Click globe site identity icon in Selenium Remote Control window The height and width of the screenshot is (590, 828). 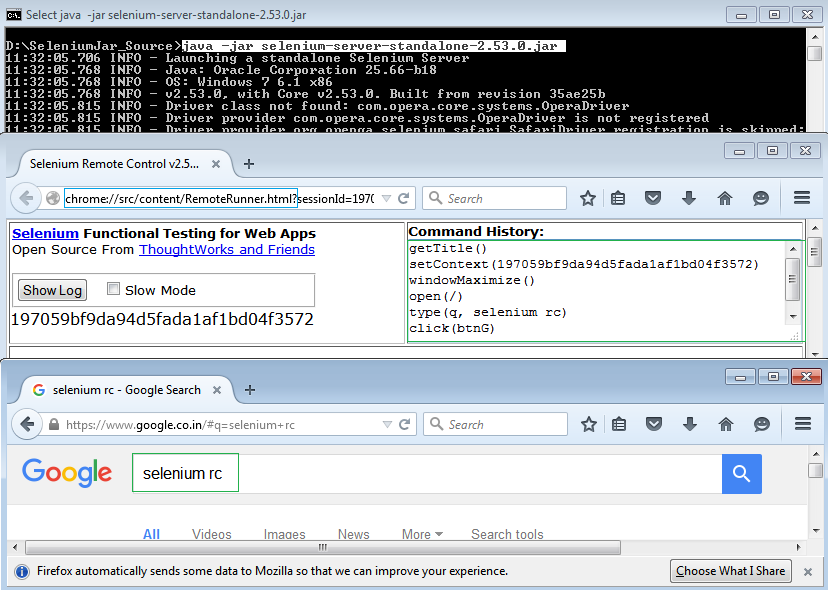pos(52,199)
